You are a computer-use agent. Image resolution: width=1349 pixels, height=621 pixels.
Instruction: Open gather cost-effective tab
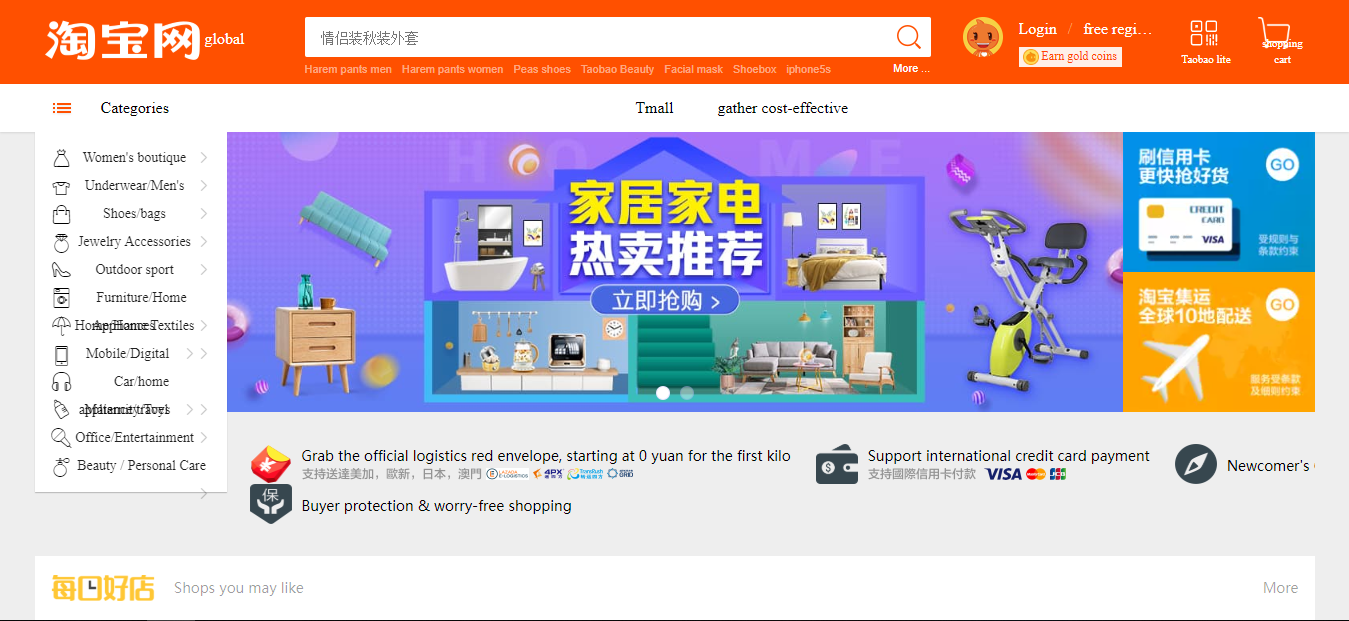point(782,108)
